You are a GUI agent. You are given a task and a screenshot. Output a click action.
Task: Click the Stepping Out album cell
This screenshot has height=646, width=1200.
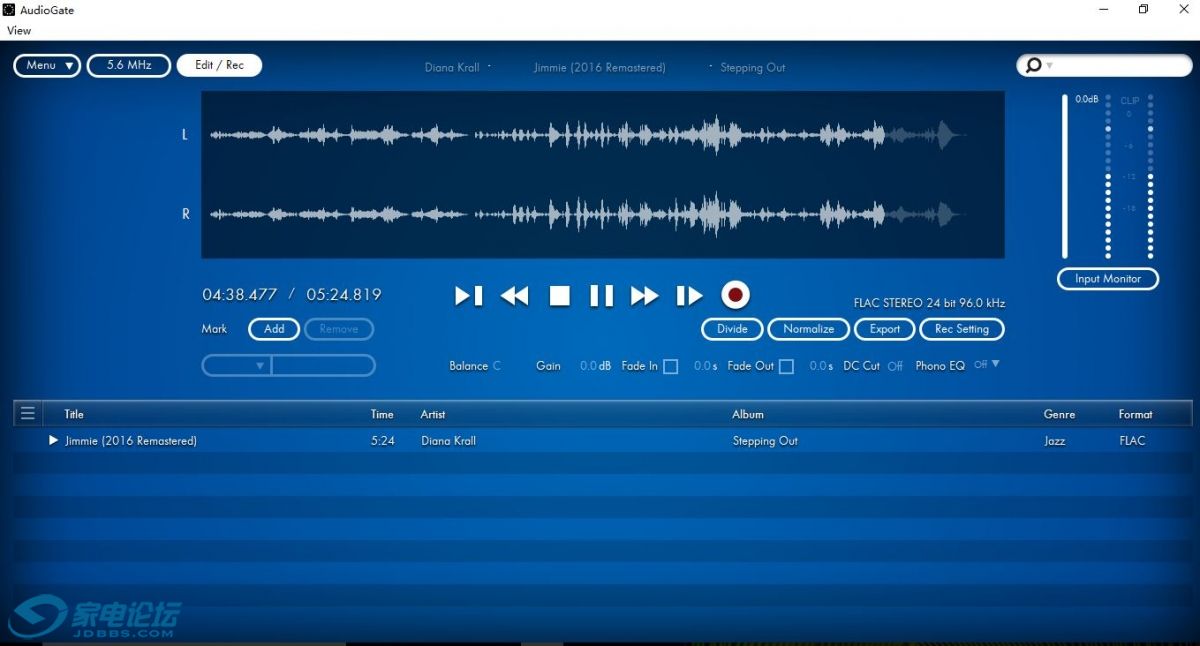(x=765, y=441)
